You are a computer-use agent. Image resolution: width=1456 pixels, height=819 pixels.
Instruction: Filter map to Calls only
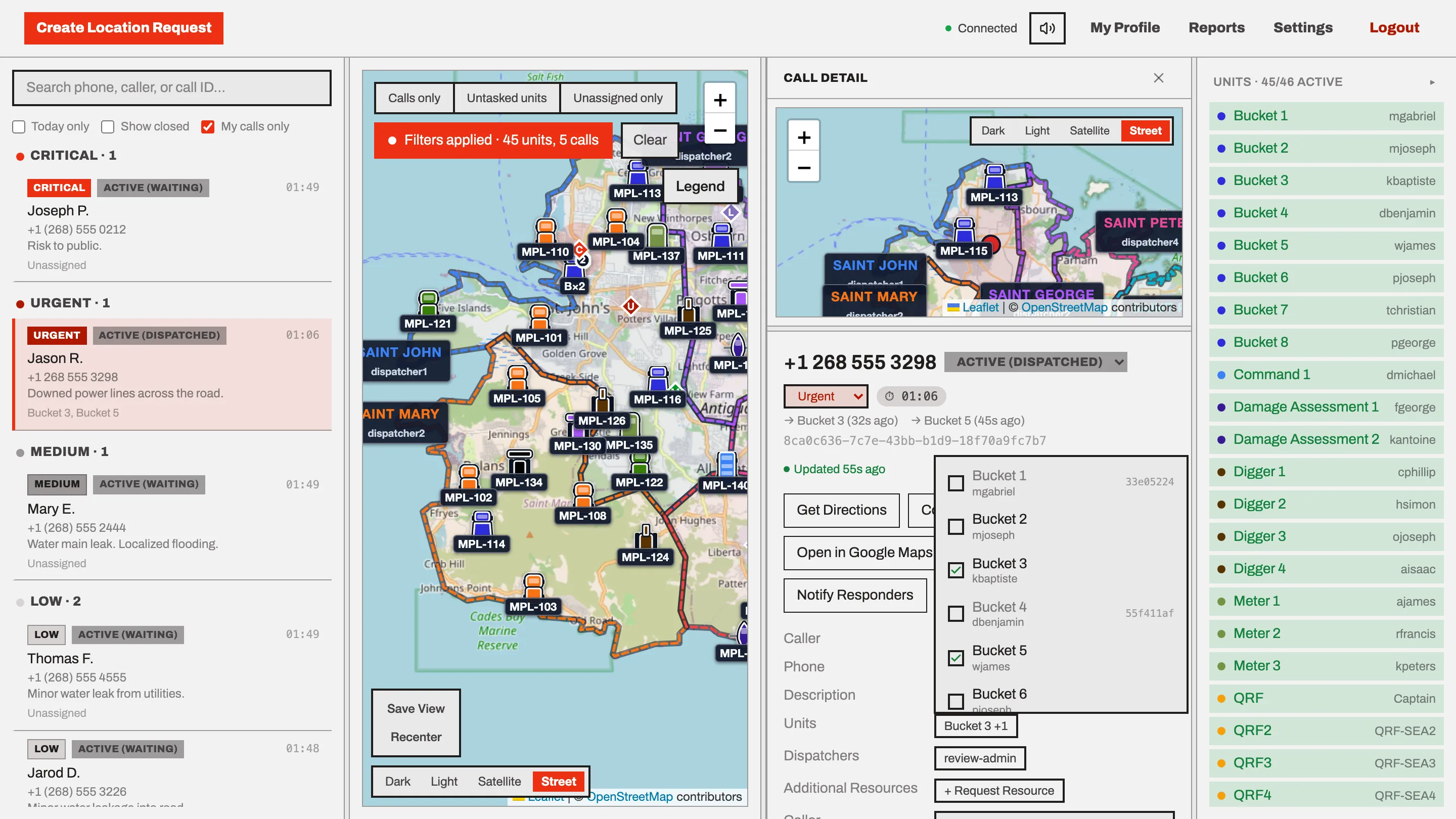coord(414,98)
